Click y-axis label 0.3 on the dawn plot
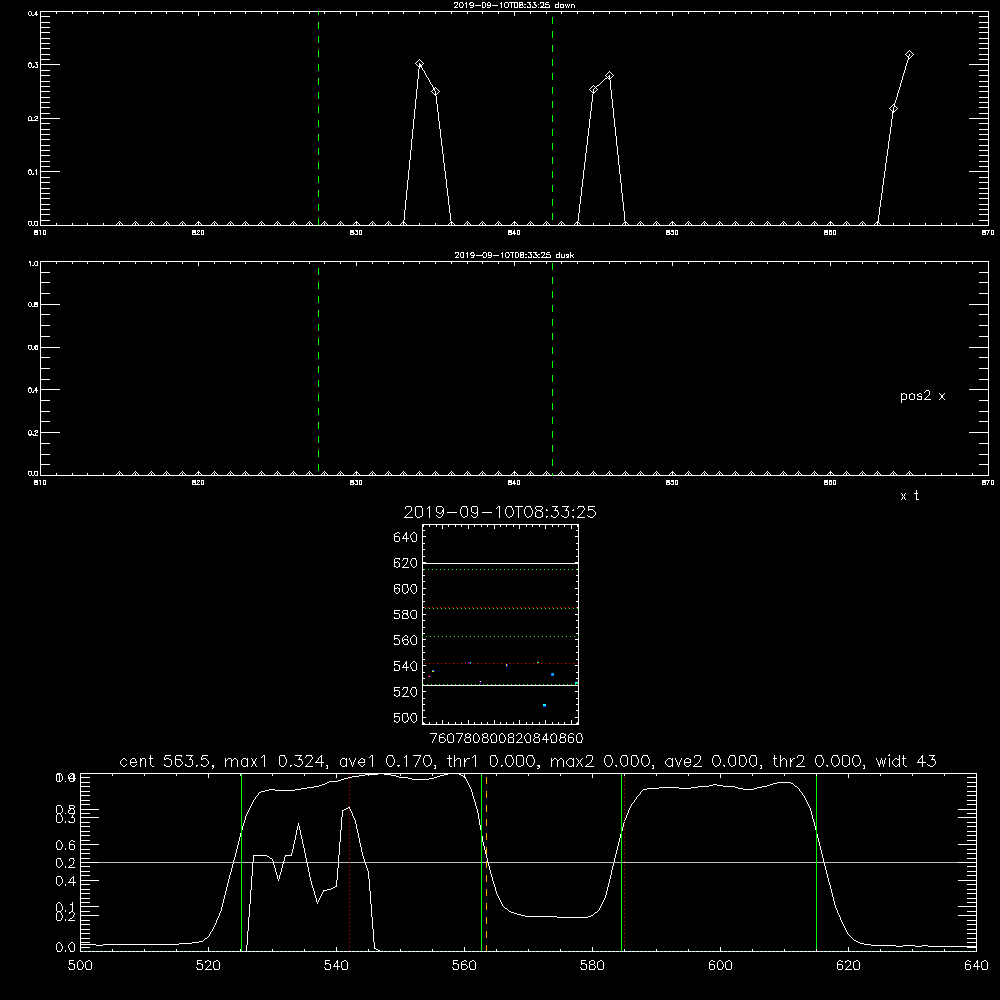Viewport: 1000px width, 1000px height. (33, 65)
